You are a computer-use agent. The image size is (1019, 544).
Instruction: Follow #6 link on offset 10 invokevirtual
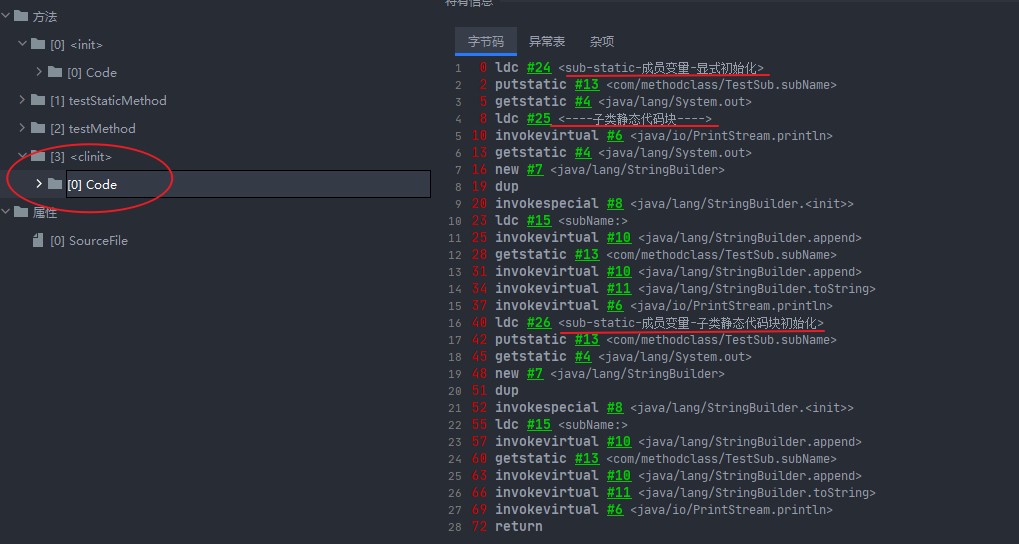click(x=615, y=136)
